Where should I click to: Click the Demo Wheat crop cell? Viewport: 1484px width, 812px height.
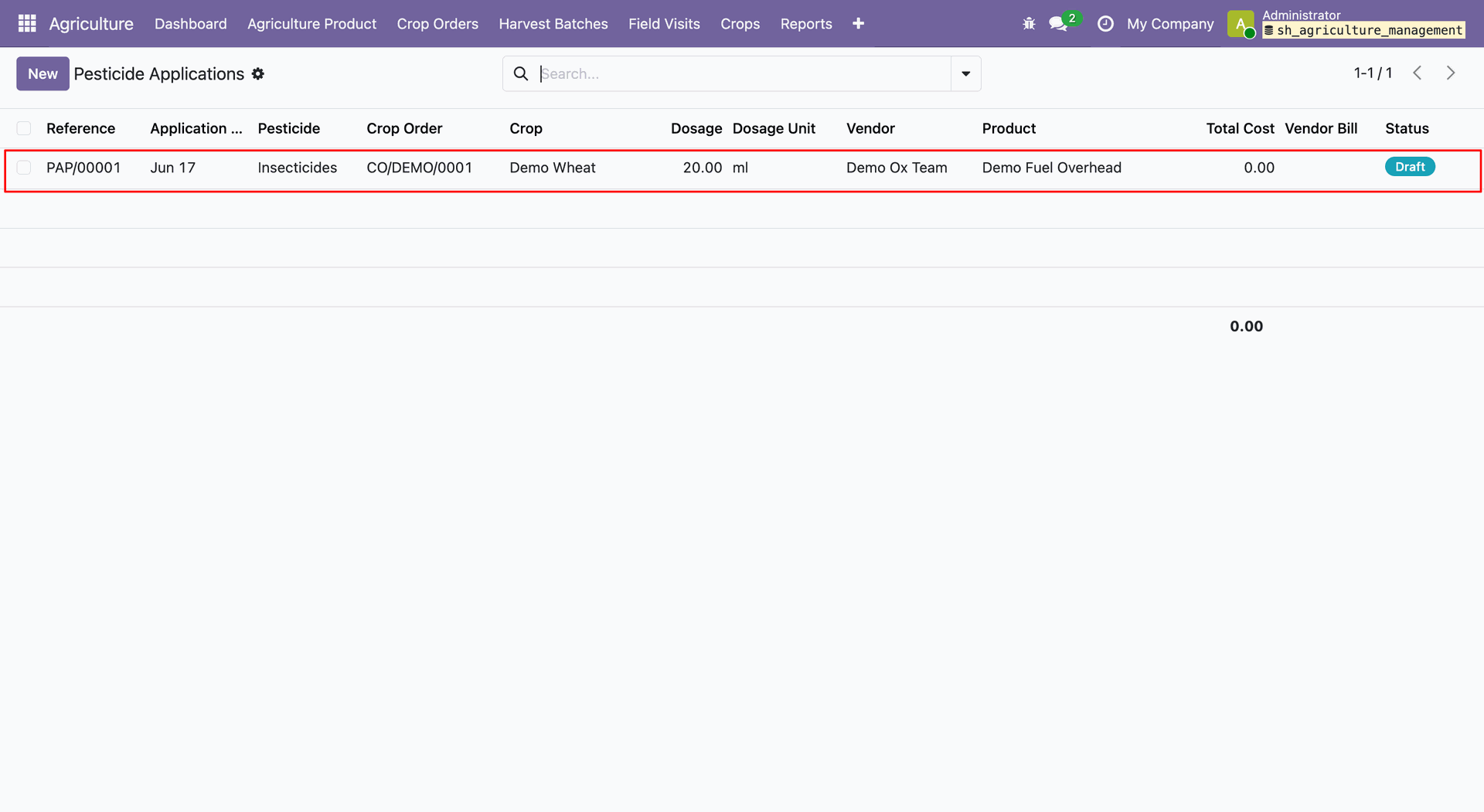(x=553, y=168)
